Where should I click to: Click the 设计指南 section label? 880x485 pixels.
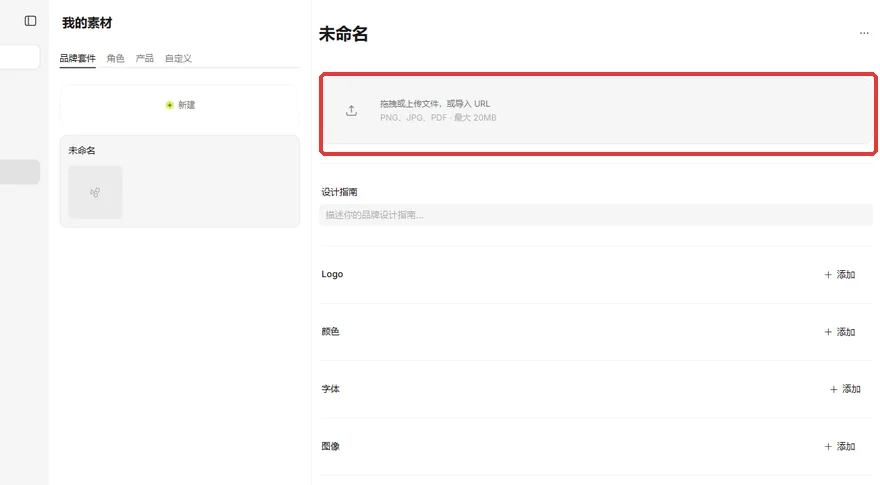340,192
